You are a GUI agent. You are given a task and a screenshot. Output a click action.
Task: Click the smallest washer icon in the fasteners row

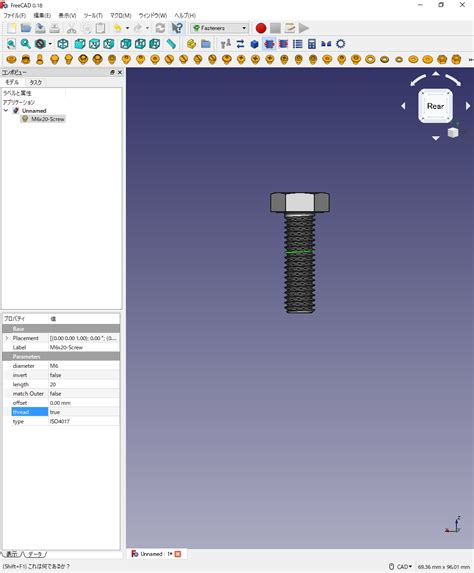pos(399,60)
